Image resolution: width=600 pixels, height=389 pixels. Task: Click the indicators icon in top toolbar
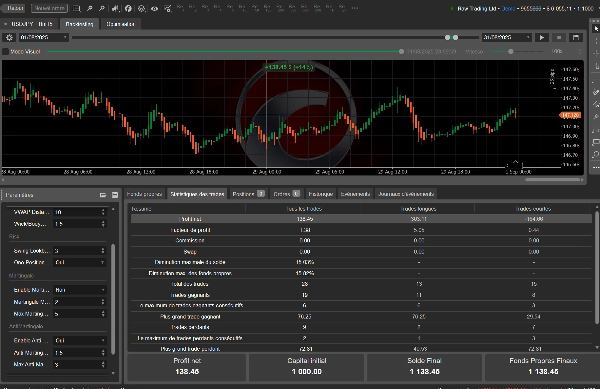point(128,8)
